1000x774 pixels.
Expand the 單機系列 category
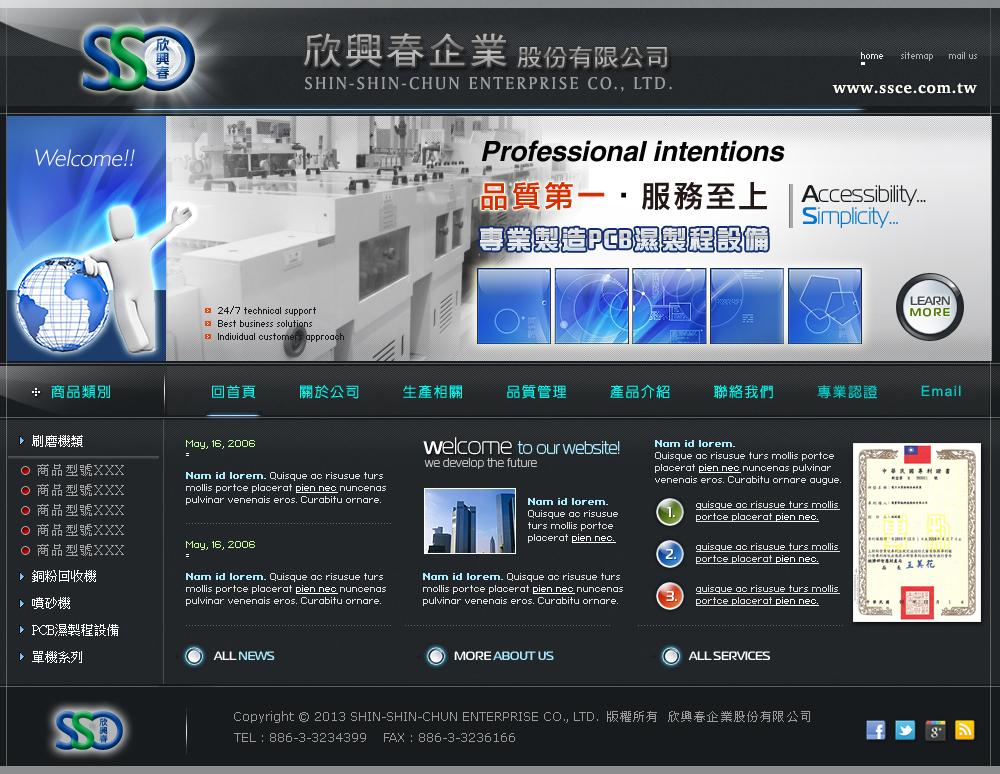[x=57, y=657]
